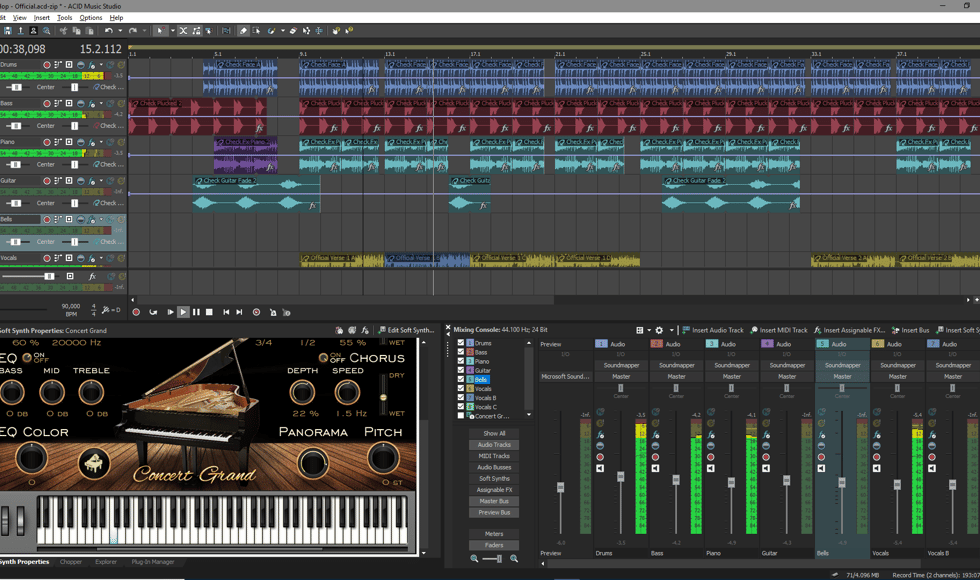Click the fx icon in Soft Synth Properties header

[x=365, y=330]
